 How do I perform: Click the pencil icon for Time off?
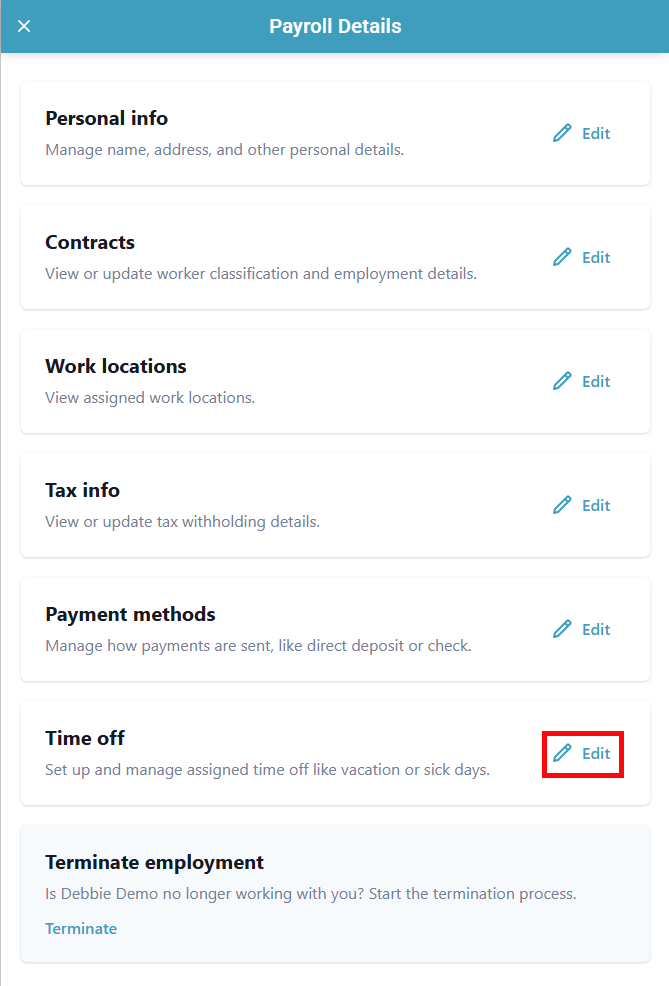(x=562, y=753)
